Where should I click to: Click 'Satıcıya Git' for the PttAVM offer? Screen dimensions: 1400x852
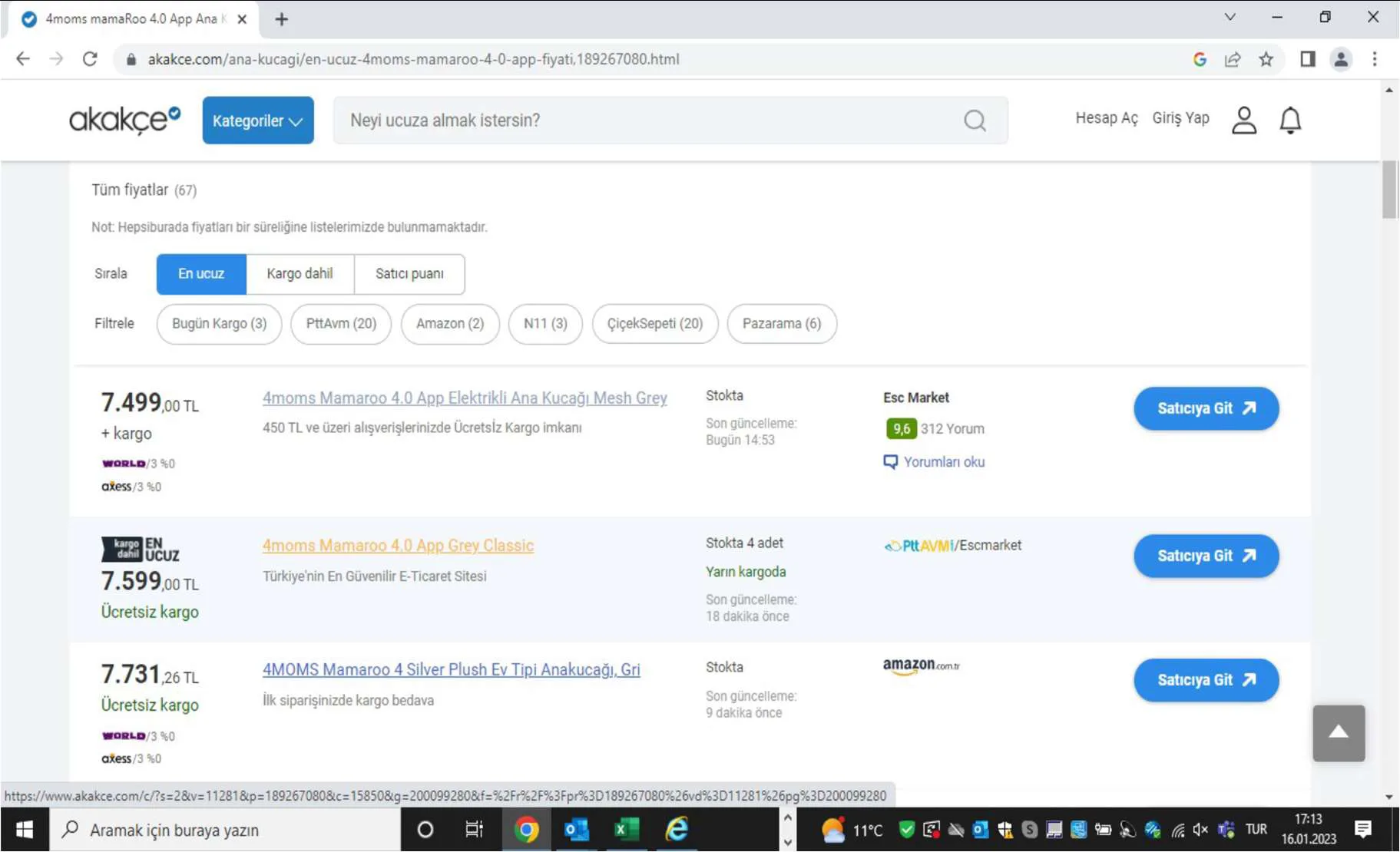click(1206, 556)
